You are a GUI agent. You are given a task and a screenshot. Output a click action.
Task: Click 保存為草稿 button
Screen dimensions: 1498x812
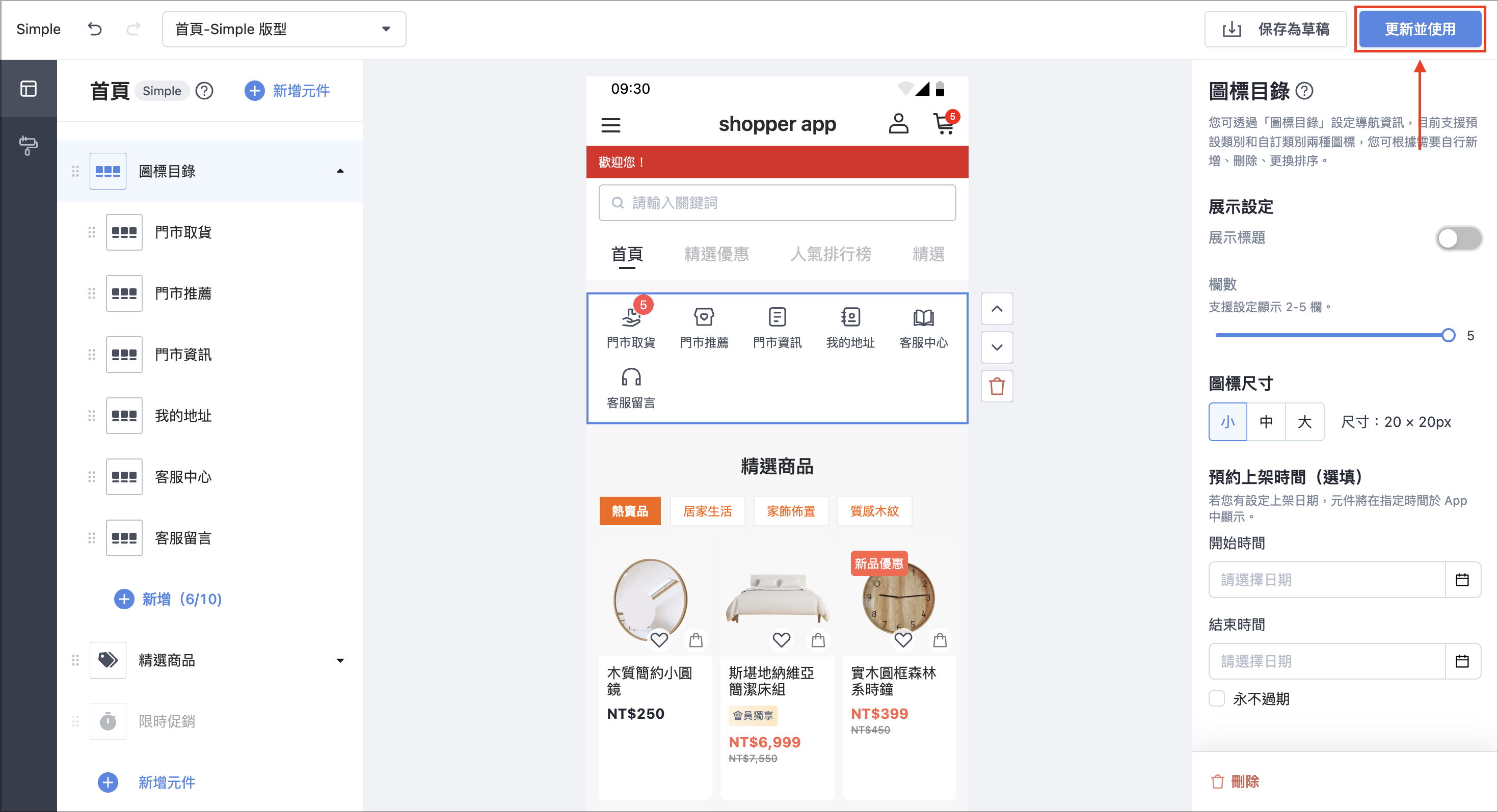click(x=1275, y=29)
